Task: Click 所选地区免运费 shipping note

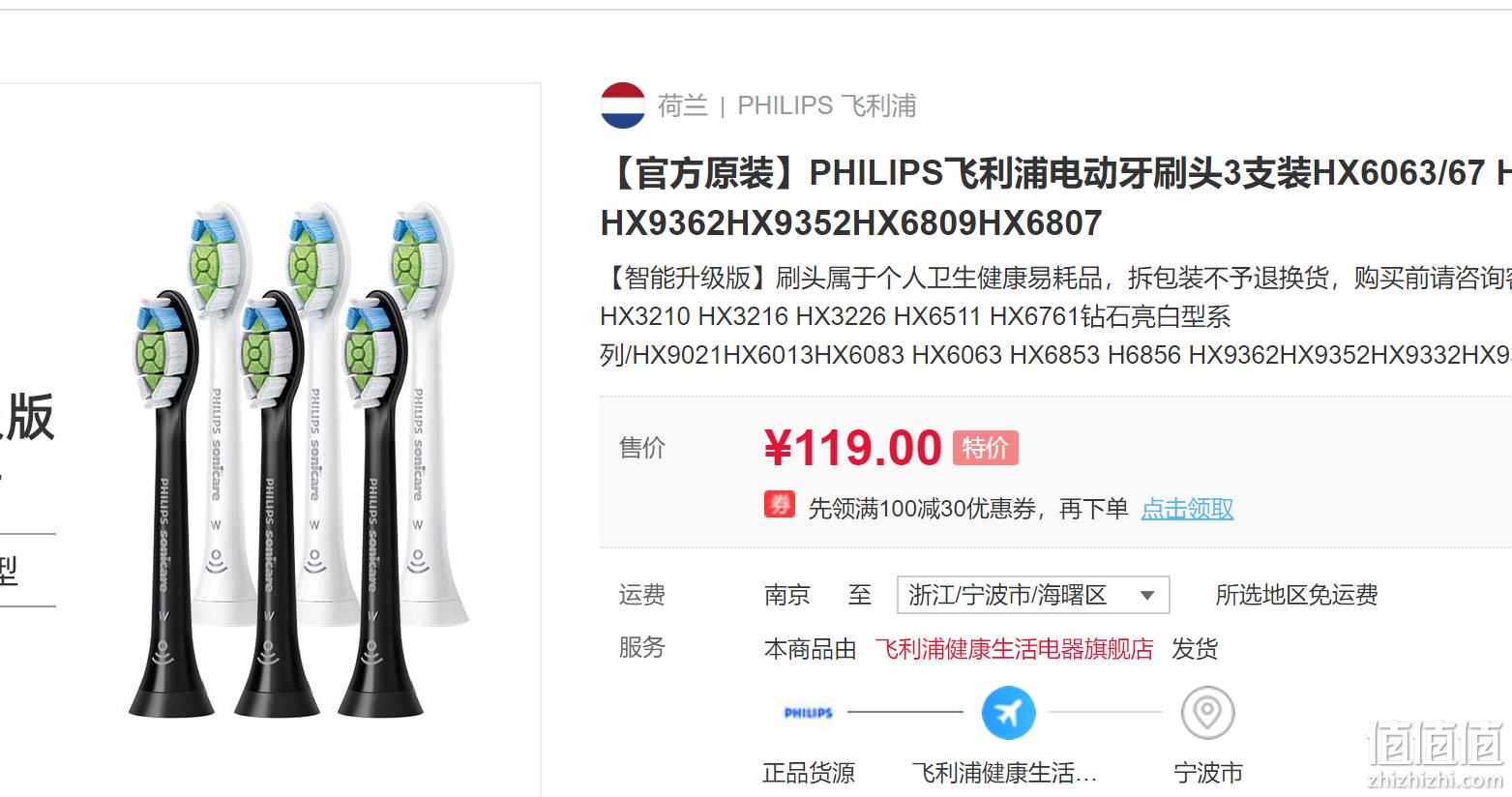Action: [1296, 595]
